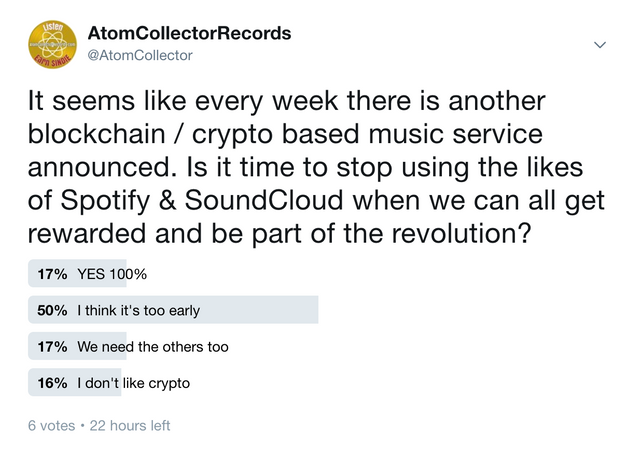Click the word "Spotify" in the tweet

105,202
